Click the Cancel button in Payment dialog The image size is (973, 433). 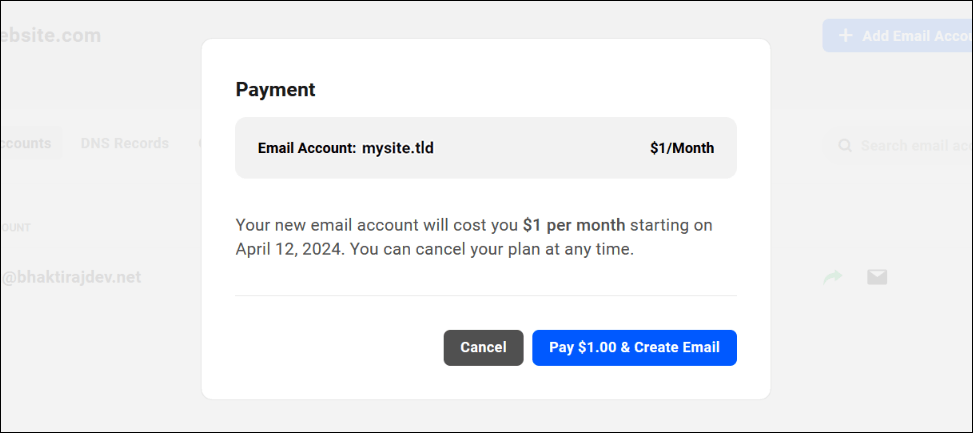pyautogui.click(x=483, y=348)
